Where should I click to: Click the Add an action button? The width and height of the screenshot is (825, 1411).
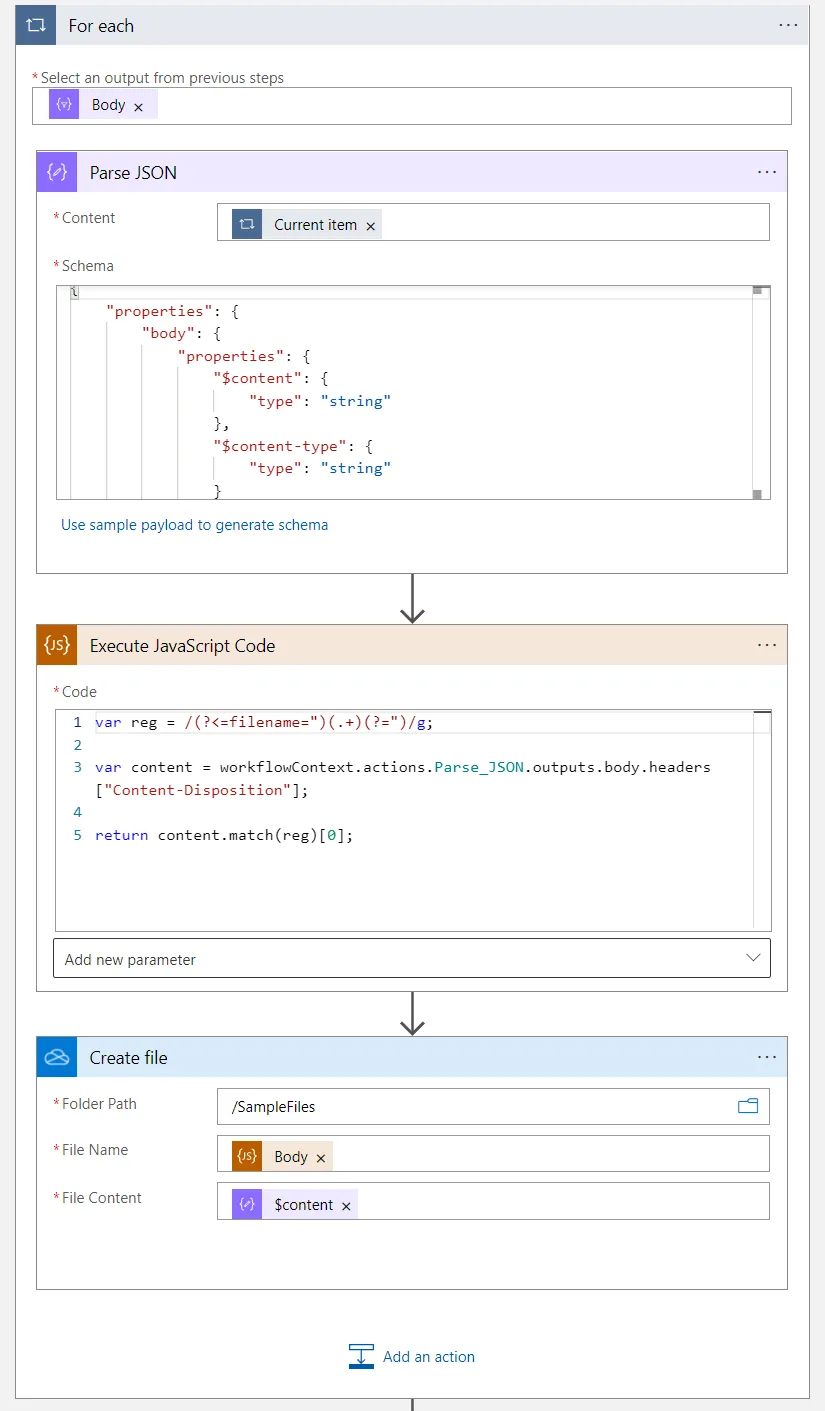(x=430, y=1356)
